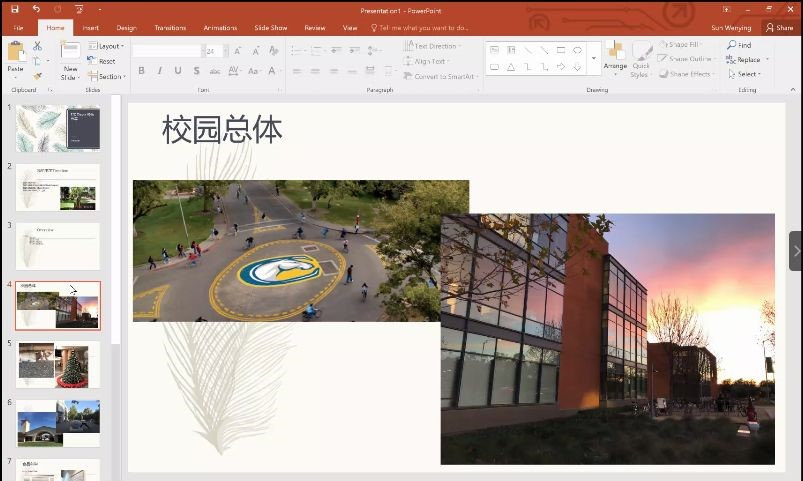The image size is (803, 481).
Task: Click the Reset slide icon
Action: point(102,61)
